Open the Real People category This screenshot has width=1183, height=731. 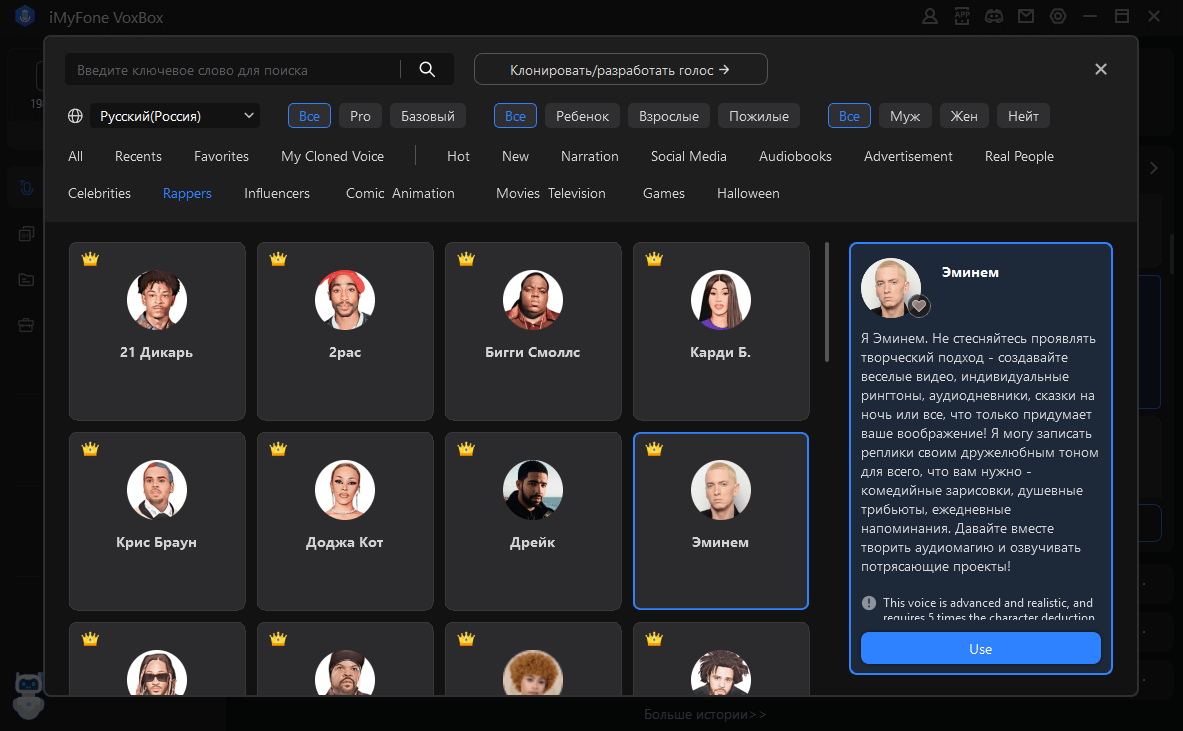click(1019, 156)
